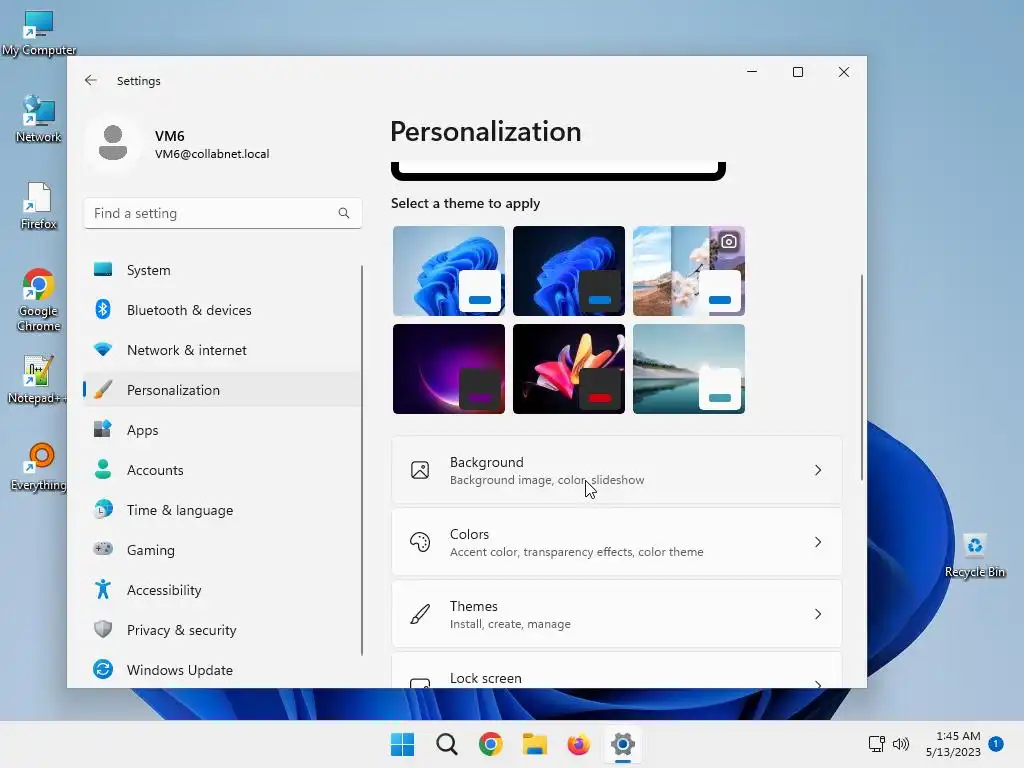Click the Find a setting search box
The width and height of the screenshot is (1024, 768).
[x=223, y=213]
